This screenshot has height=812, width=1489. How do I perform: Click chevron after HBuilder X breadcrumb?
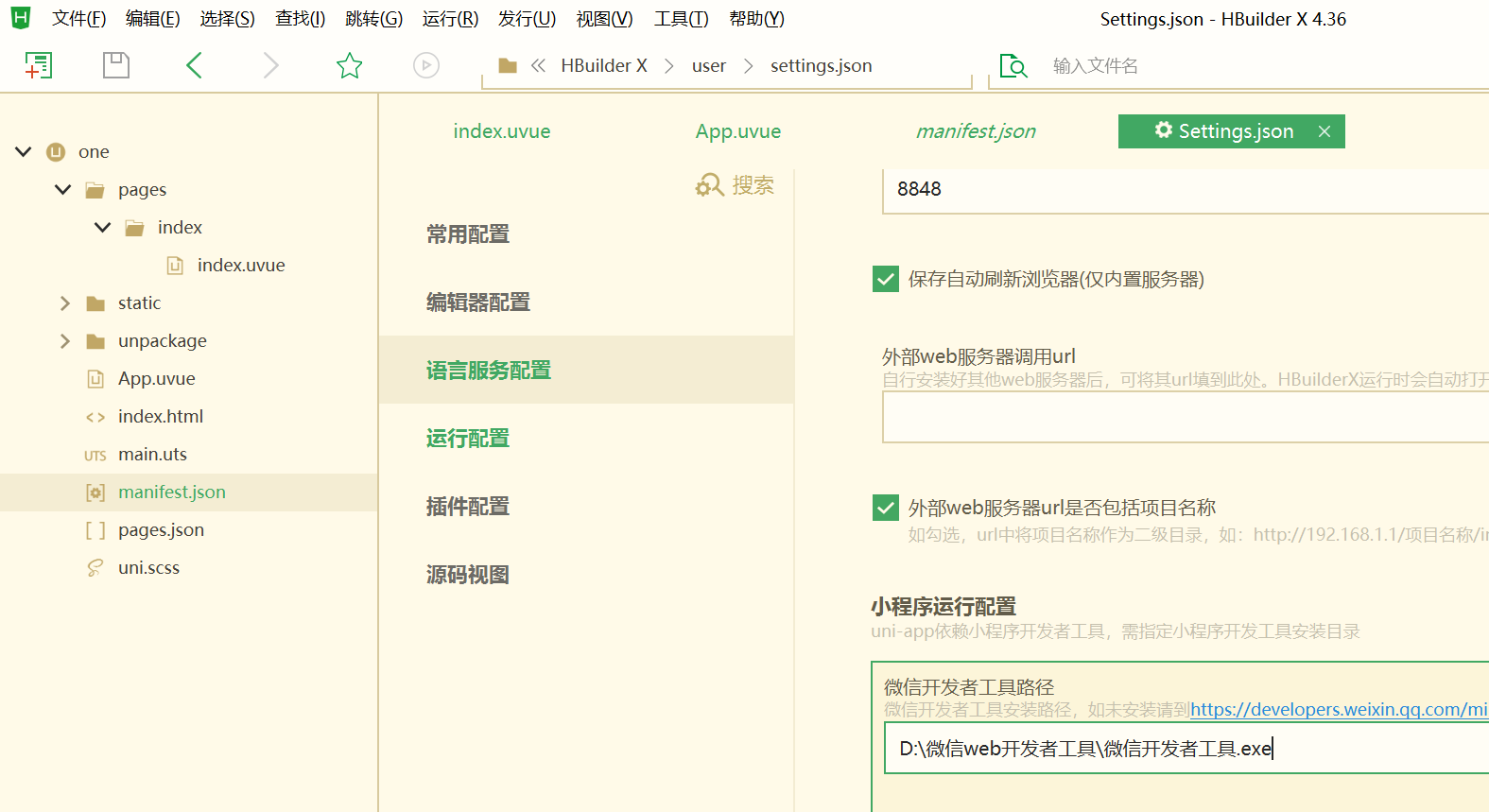pyautogui.click(x=669, y=65)
